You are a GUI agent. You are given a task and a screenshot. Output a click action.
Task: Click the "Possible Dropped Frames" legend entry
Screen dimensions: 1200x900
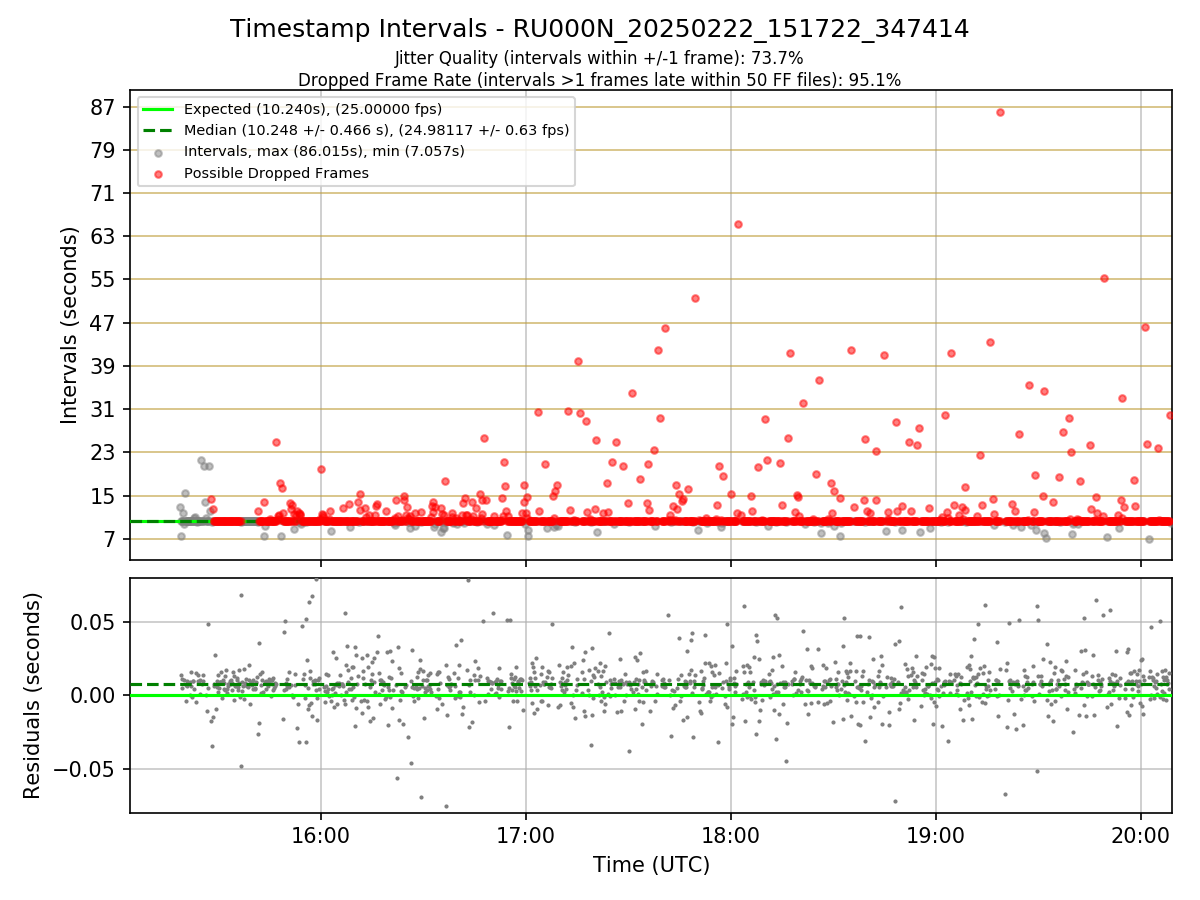coord(276,173)
